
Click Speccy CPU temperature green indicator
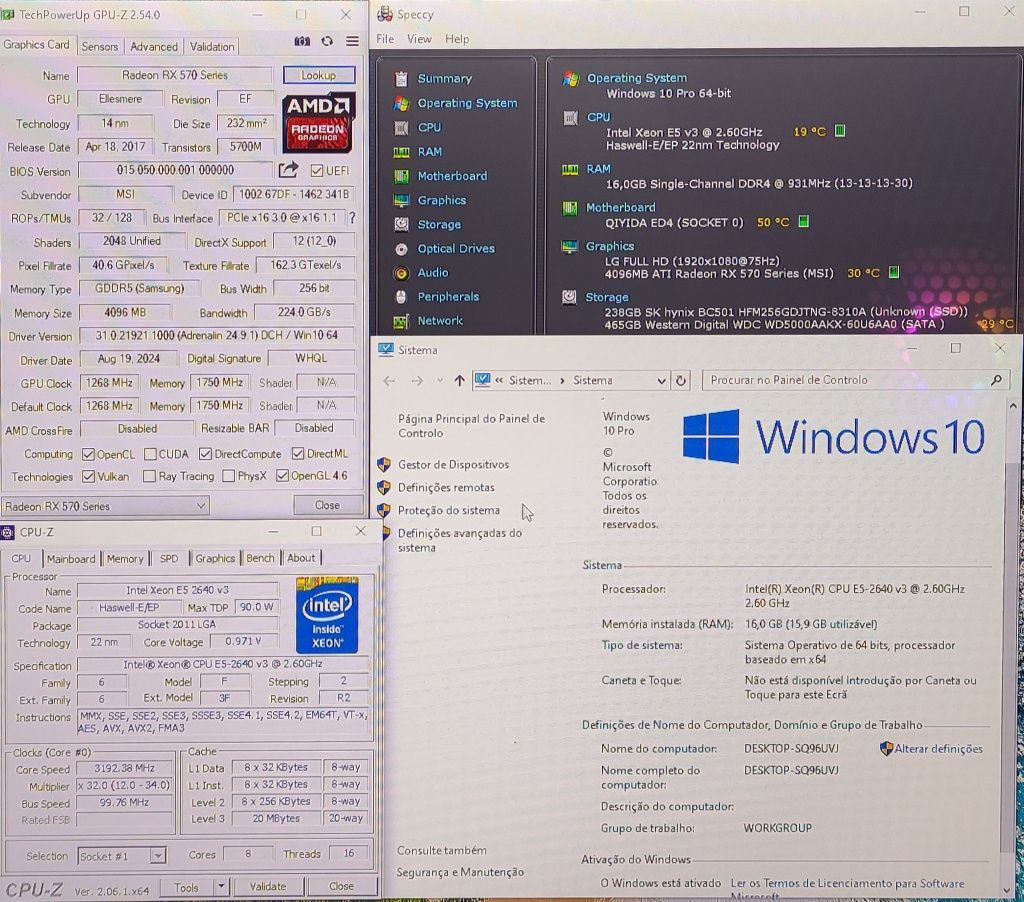click(x=840, y=131)
